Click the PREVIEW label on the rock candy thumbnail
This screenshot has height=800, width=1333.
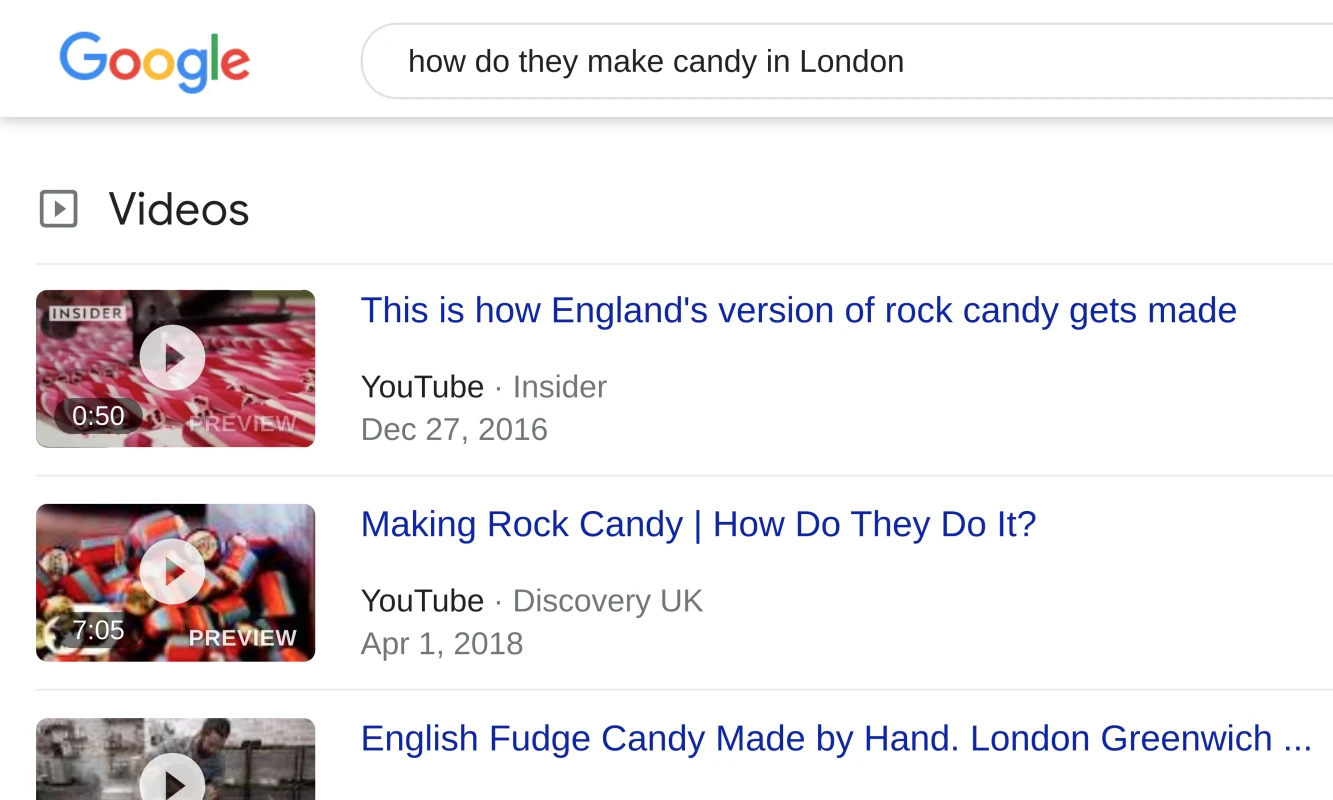pos(243,637)
